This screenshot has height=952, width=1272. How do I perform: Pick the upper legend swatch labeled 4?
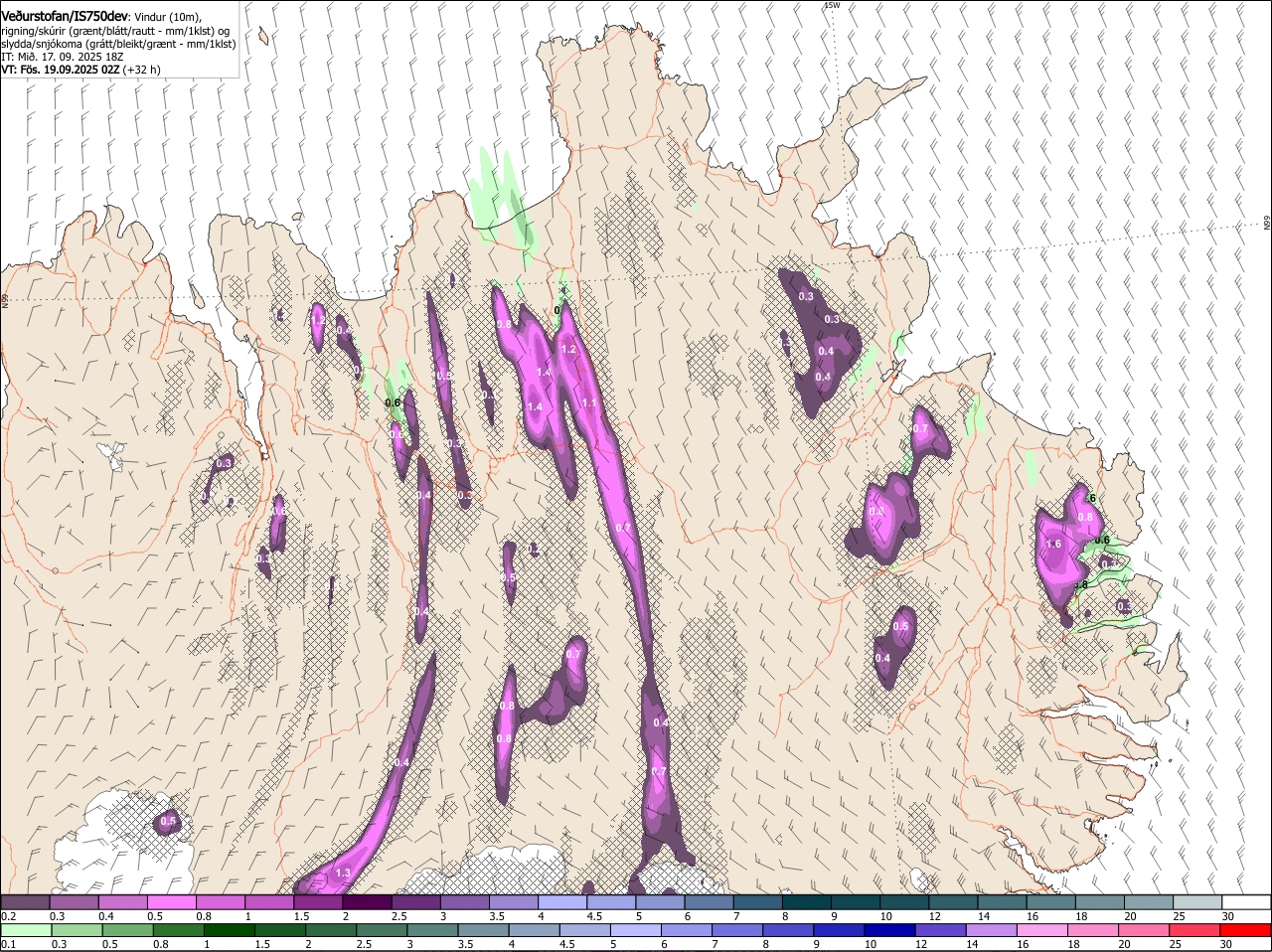pyautogui.click(x=562, y=901)
